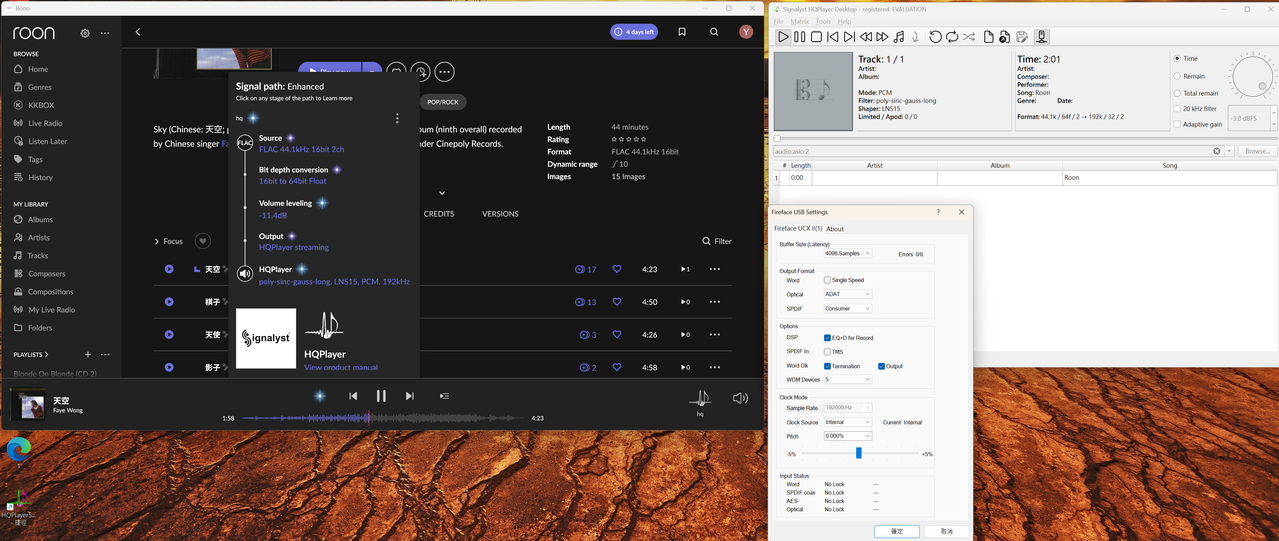
Task: Click the new playlist page icon in HQPlayer
Action: 989,37
